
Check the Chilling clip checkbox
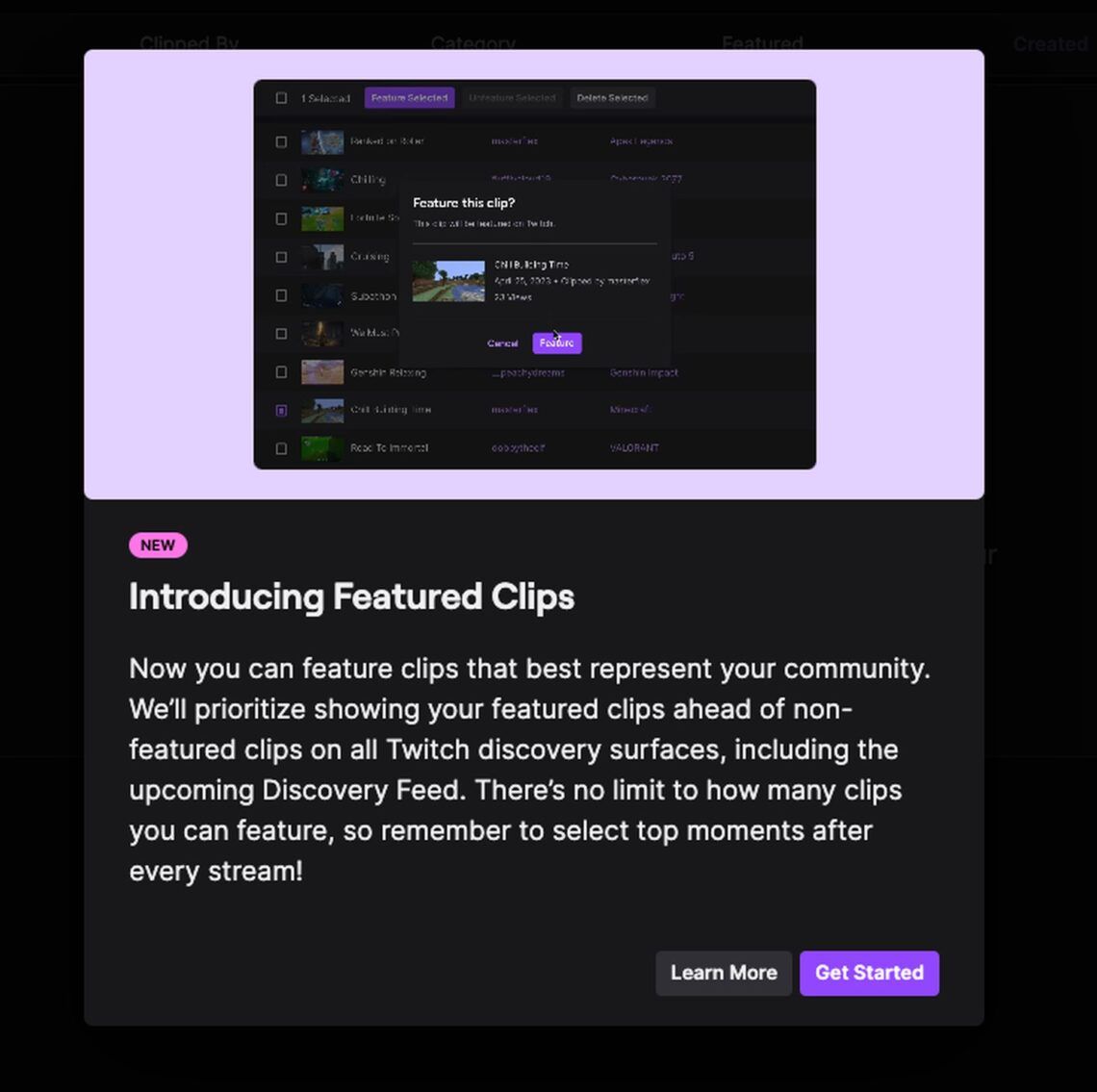281,180
